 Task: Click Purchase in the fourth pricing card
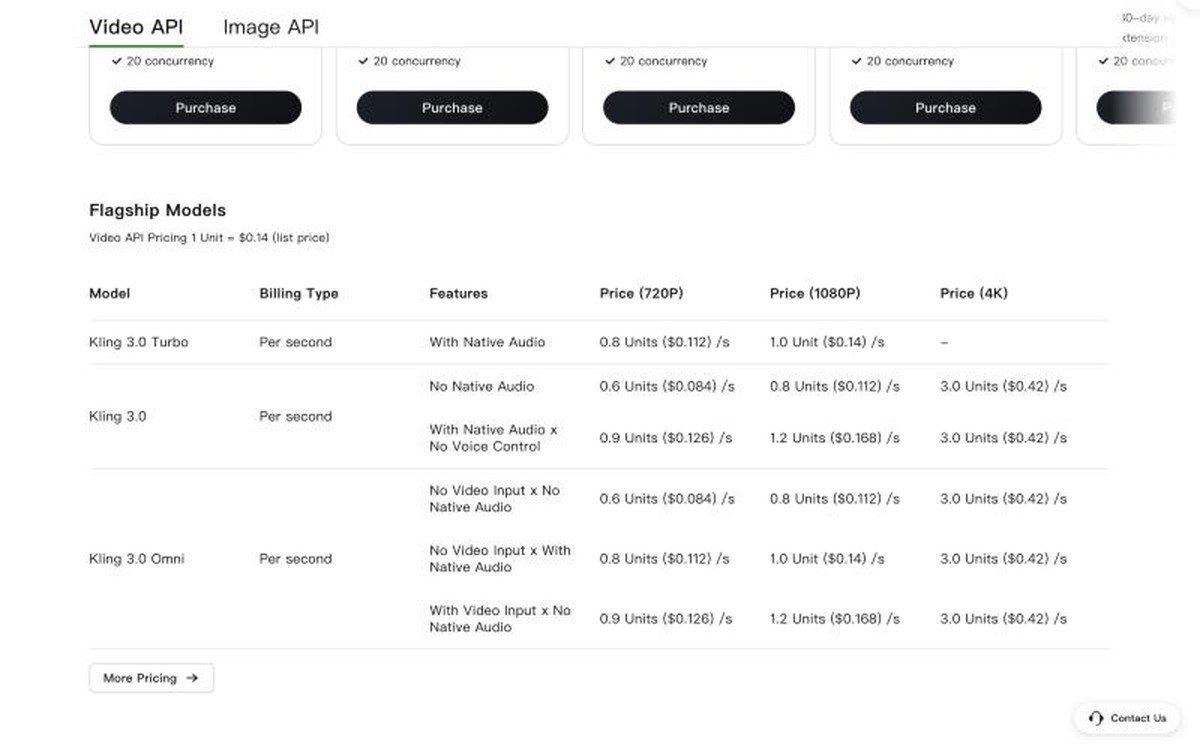[x=945, y=108]
